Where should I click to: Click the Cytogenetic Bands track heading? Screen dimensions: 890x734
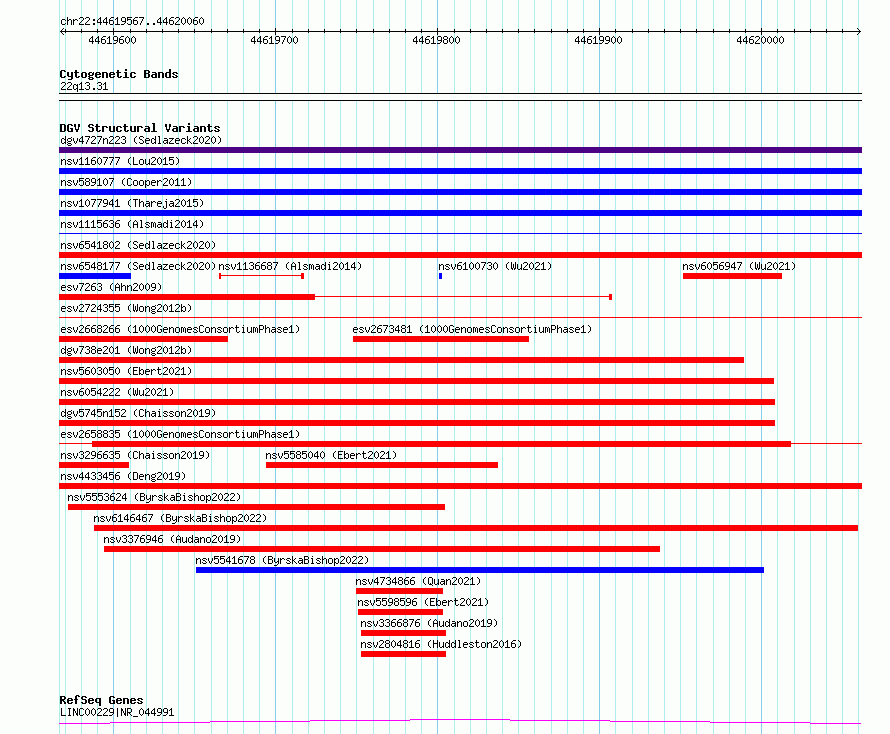(119, 74)
